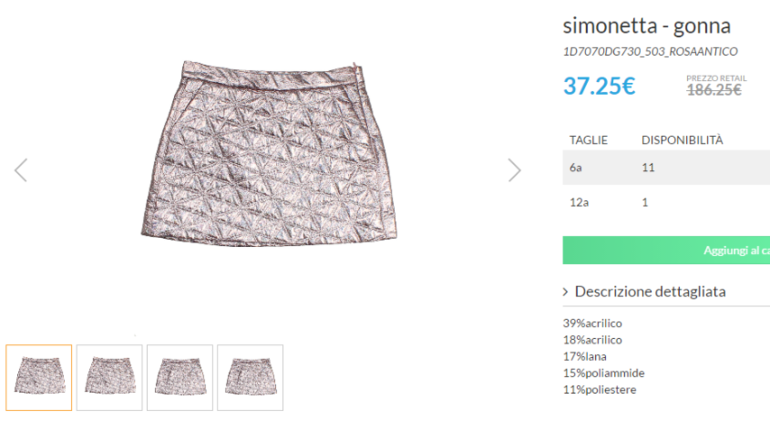Click availability value 11 for size 6a
The height and width of the screenshot is (430, 770).
[x=648, y=167]
